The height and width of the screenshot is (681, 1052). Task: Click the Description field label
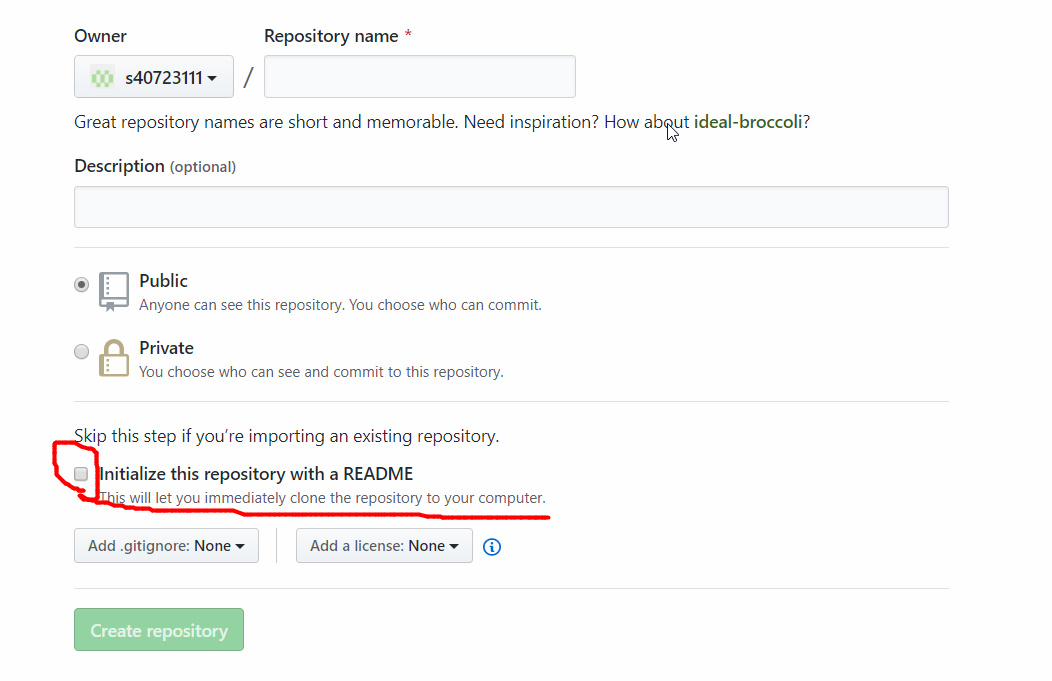pos(119,166)
